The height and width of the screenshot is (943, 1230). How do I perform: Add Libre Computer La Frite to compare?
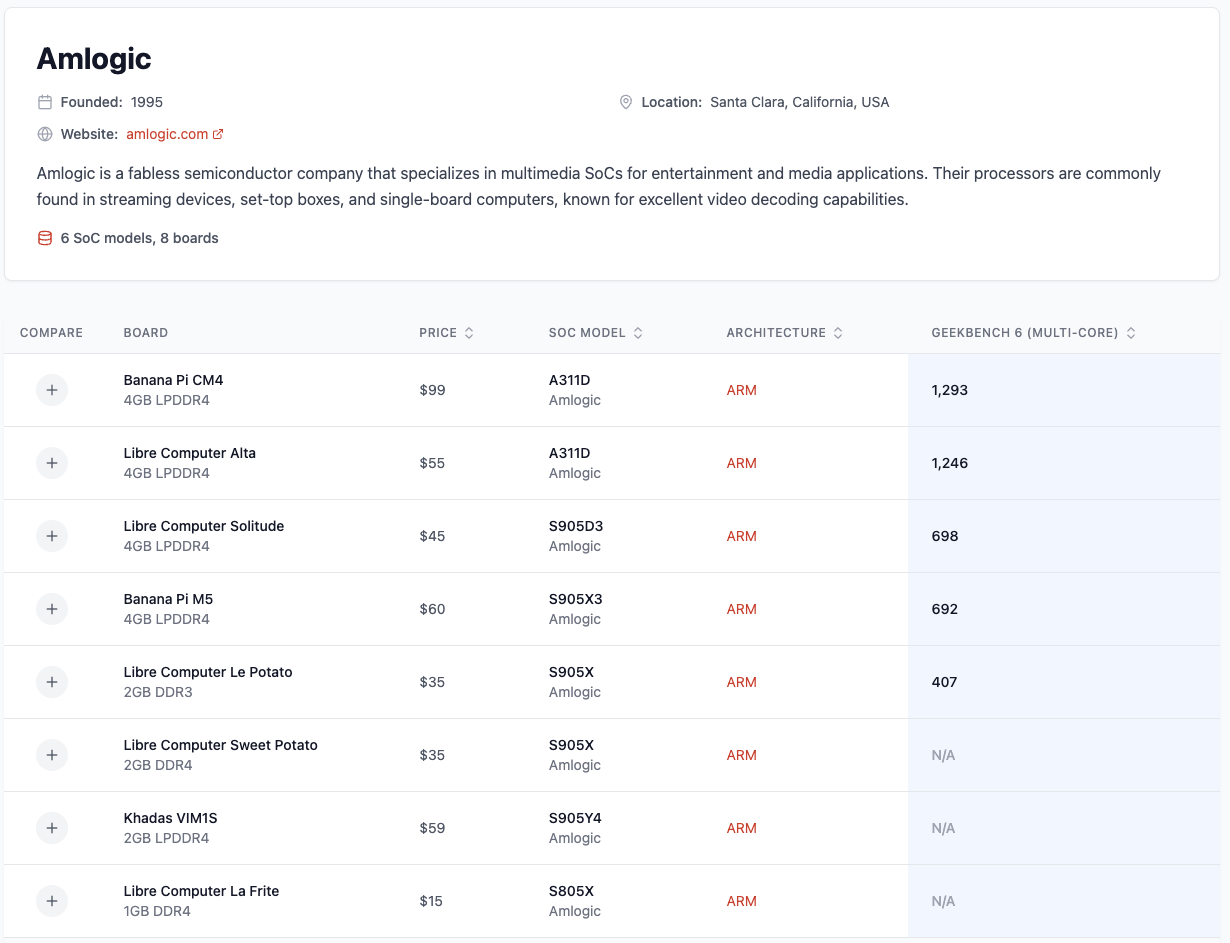pos(52,901)
